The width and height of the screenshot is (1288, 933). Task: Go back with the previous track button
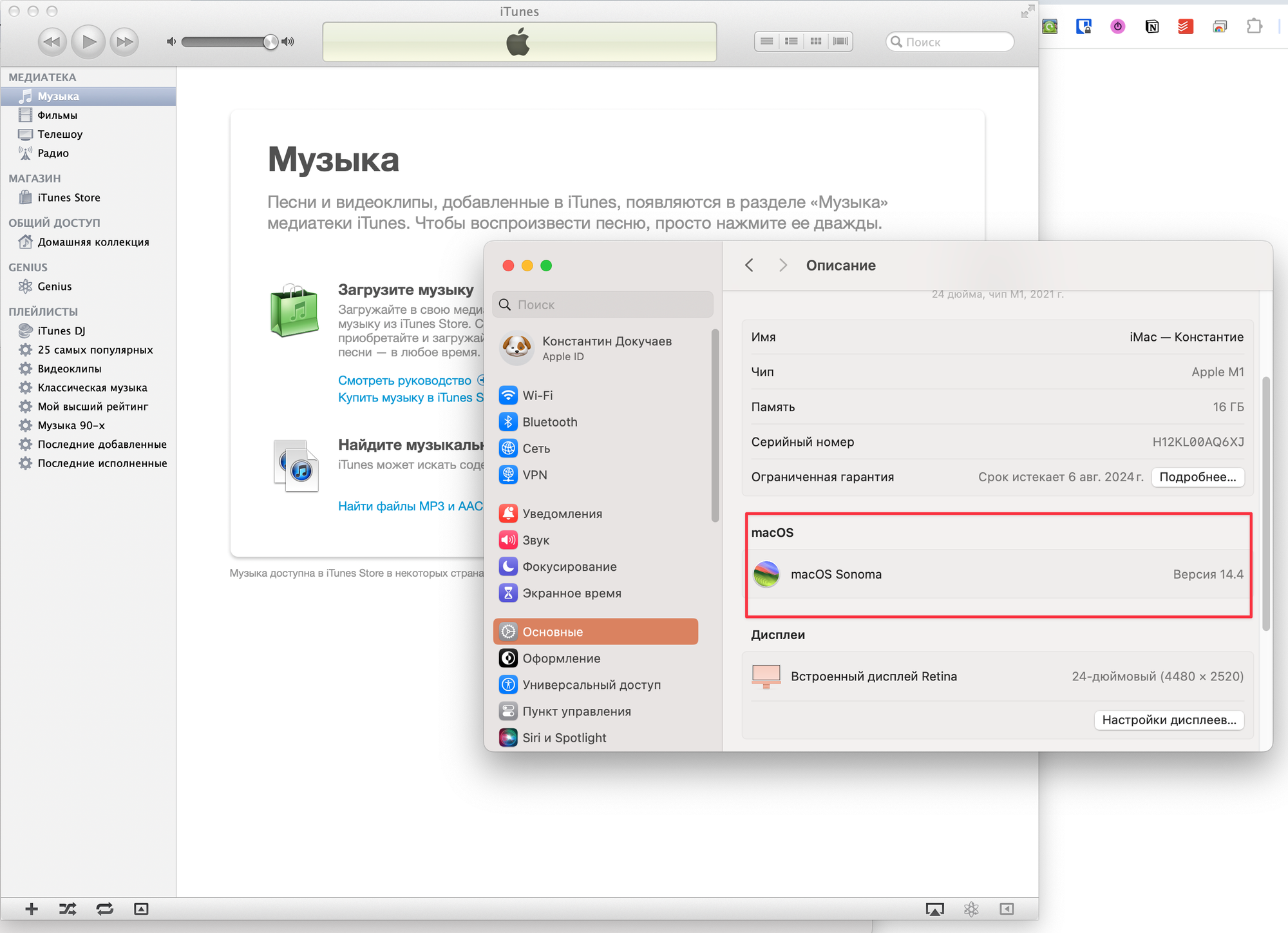(52, 42)
